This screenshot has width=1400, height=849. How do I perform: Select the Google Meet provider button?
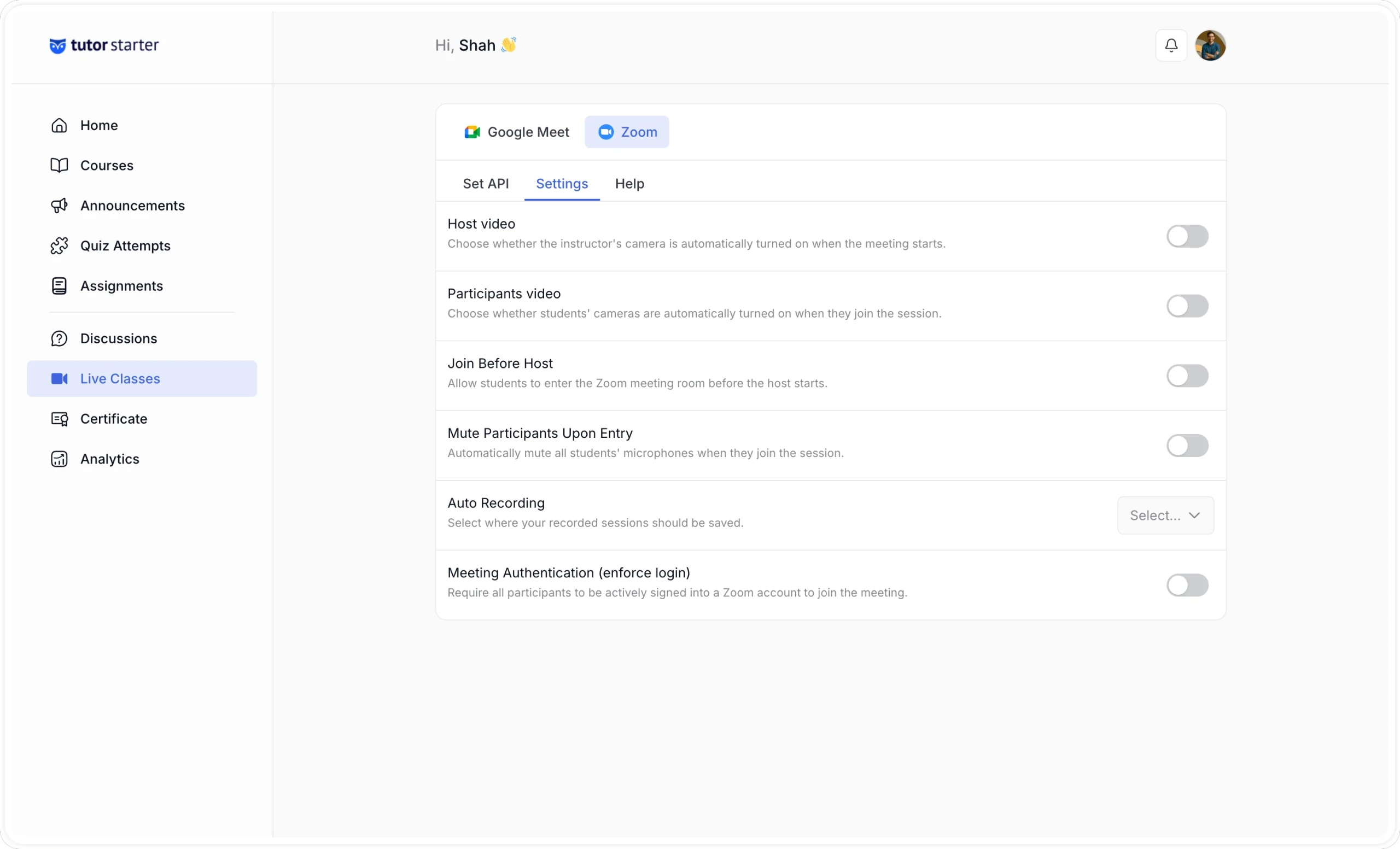[516, 132]
